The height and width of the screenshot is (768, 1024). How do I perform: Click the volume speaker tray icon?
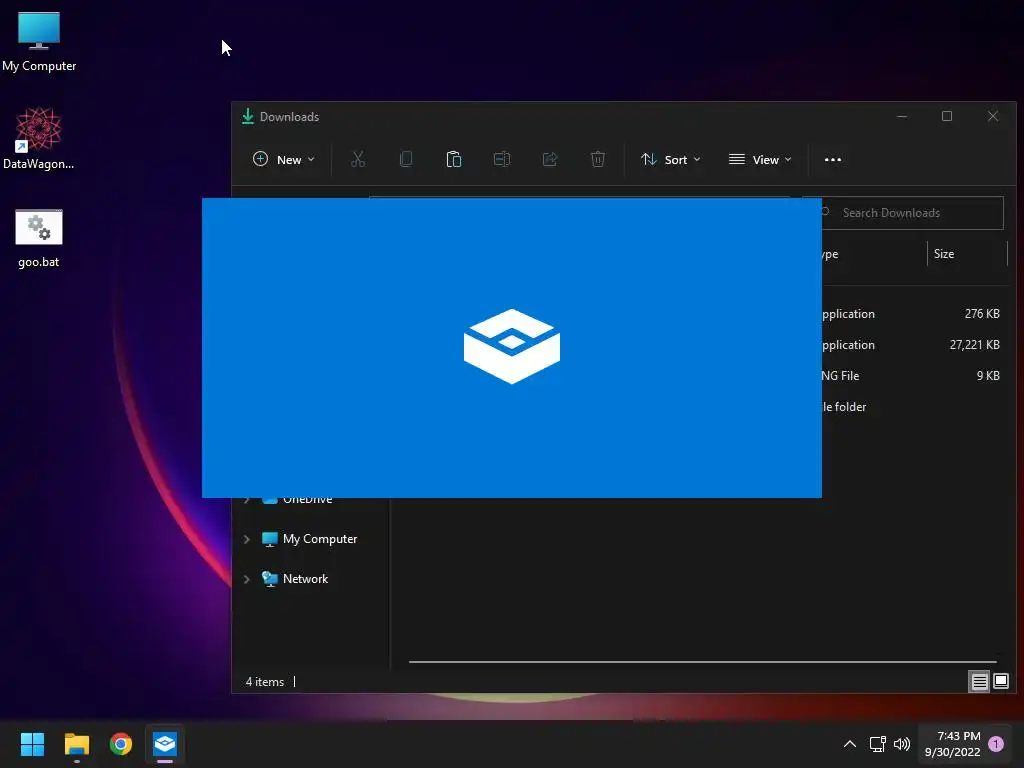point(902,744)
